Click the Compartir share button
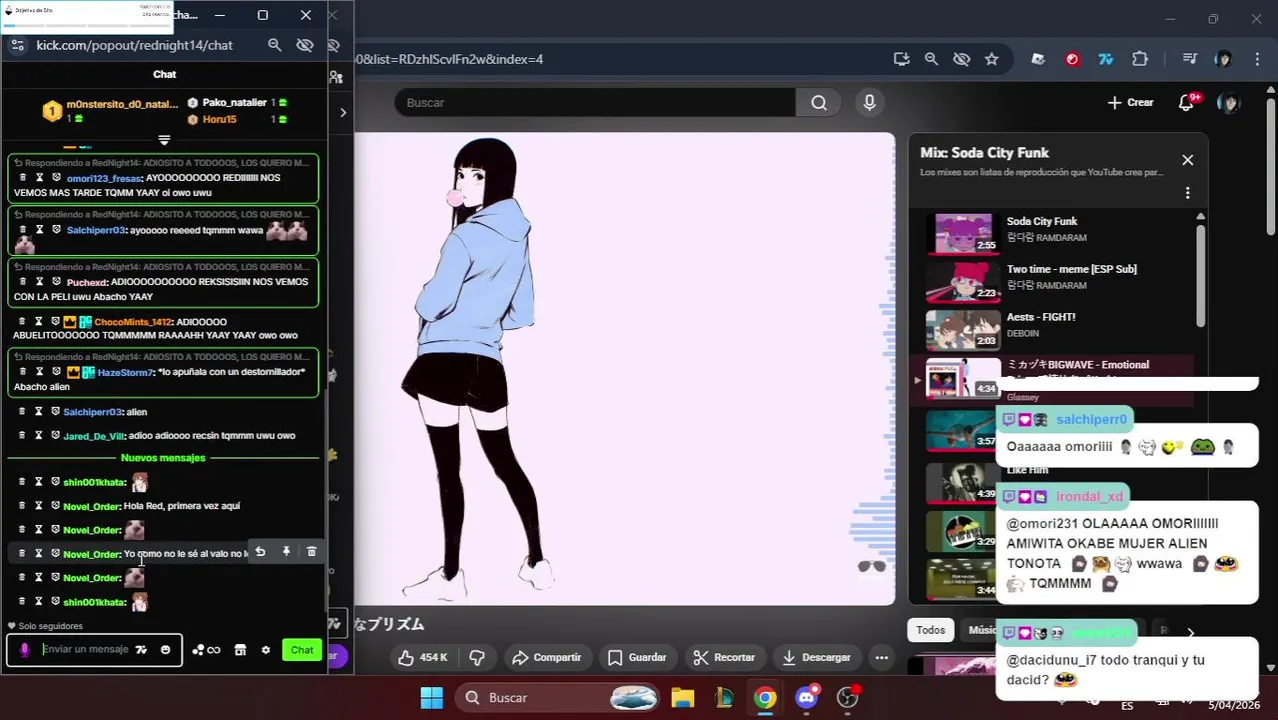 (x=546, y=657)
